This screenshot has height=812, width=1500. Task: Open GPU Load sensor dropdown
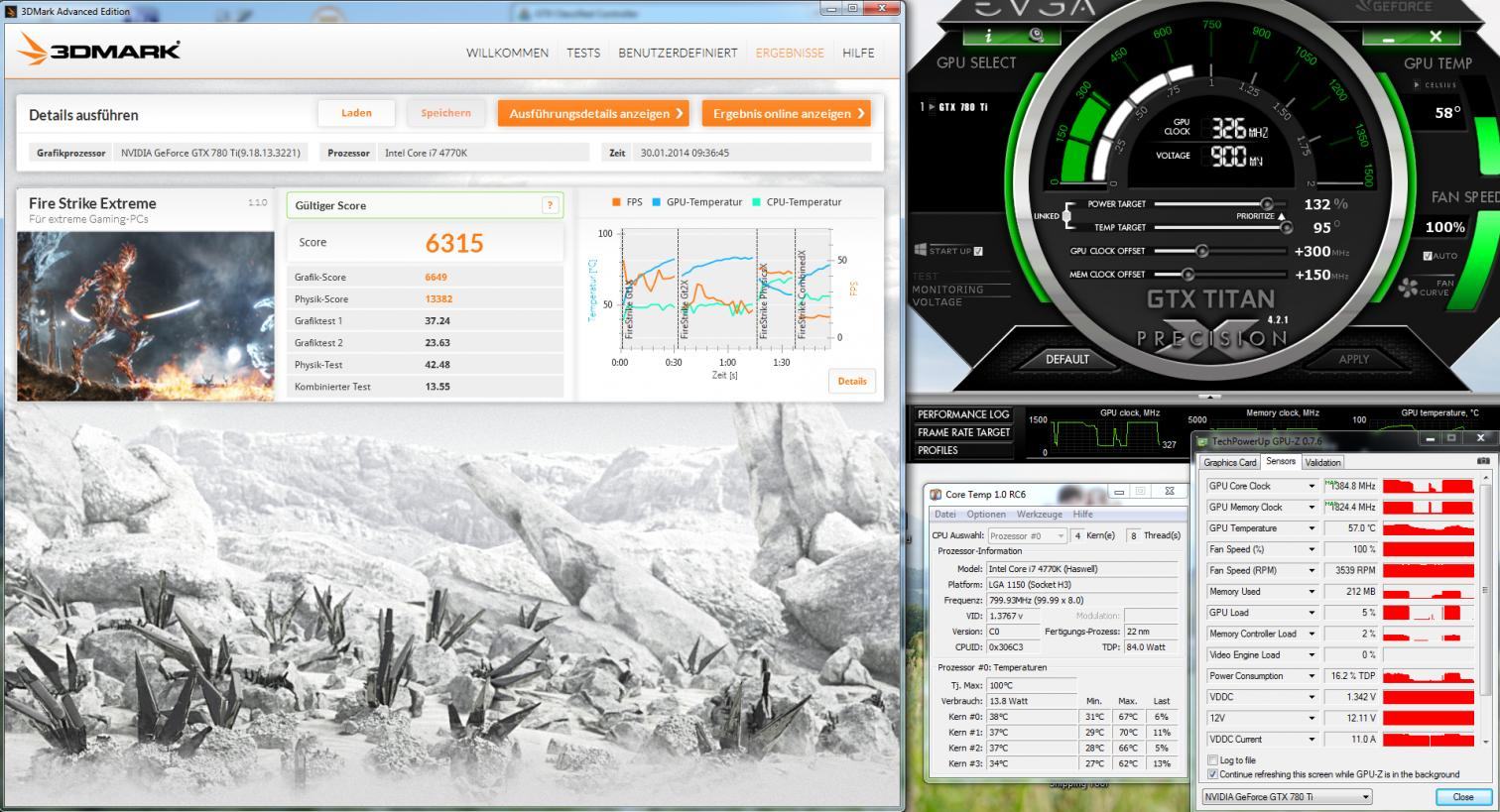click(x=1312, y=613)
